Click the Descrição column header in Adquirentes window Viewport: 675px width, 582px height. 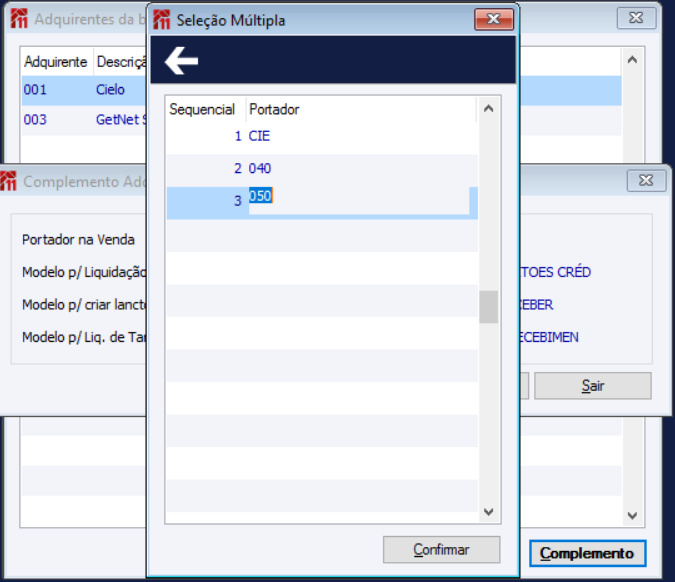[x=121, y=62]
